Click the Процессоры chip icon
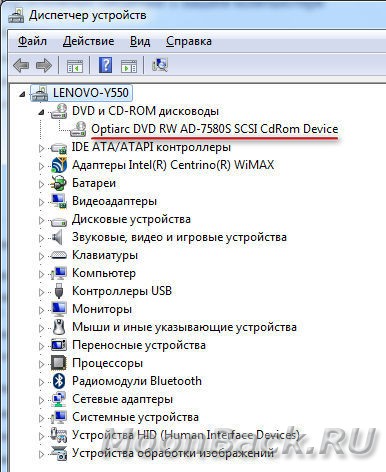The height and width of the screenshot is (472, 386). click(x=59, y=363)
